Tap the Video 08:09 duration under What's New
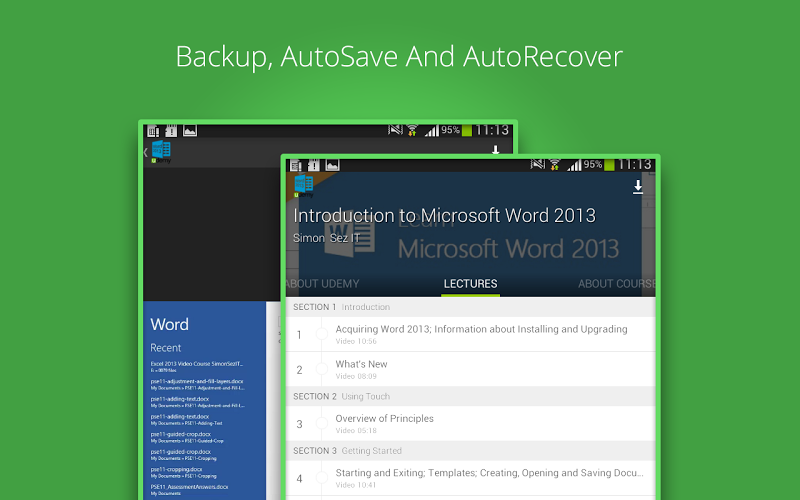The height and width of the screenshot is (500, 800). tap(356, 376)
